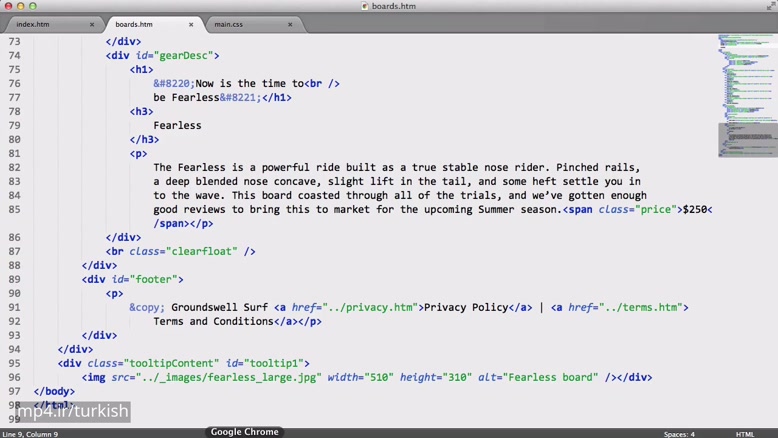
Task: Click the red window close button
Action: pos(8,6)
